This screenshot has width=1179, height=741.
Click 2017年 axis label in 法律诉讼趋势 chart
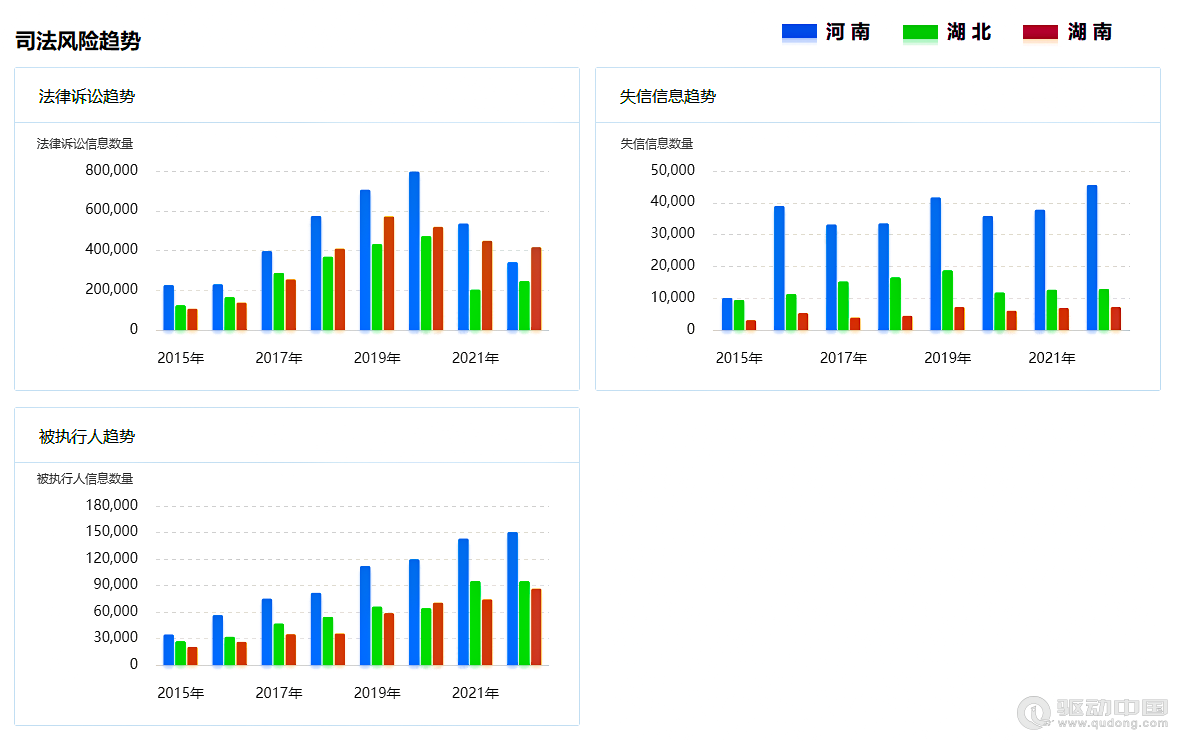tap(279, 358)
